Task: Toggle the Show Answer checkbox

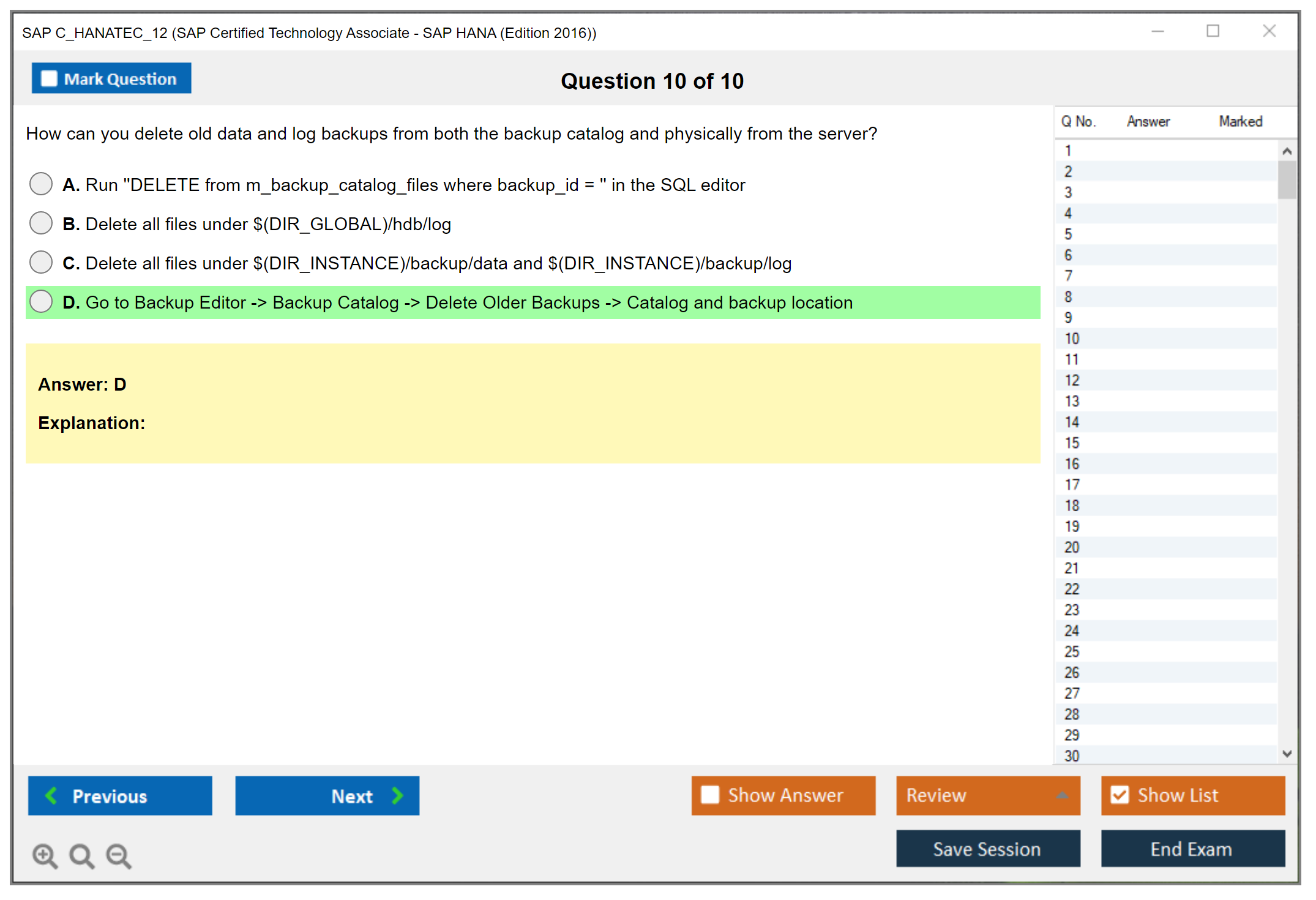Action: 710,795
